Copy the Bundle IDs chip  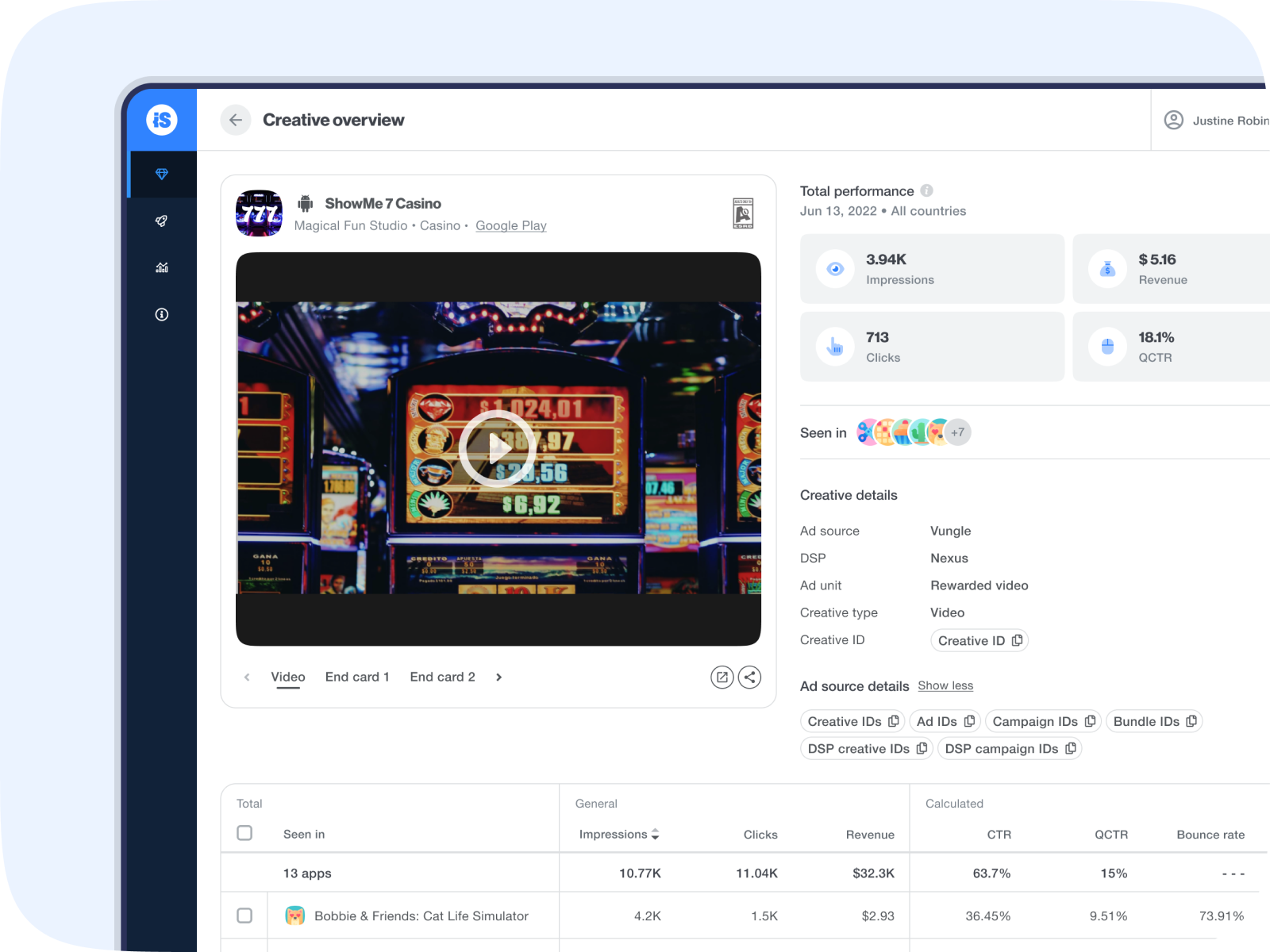point(1154,721)
